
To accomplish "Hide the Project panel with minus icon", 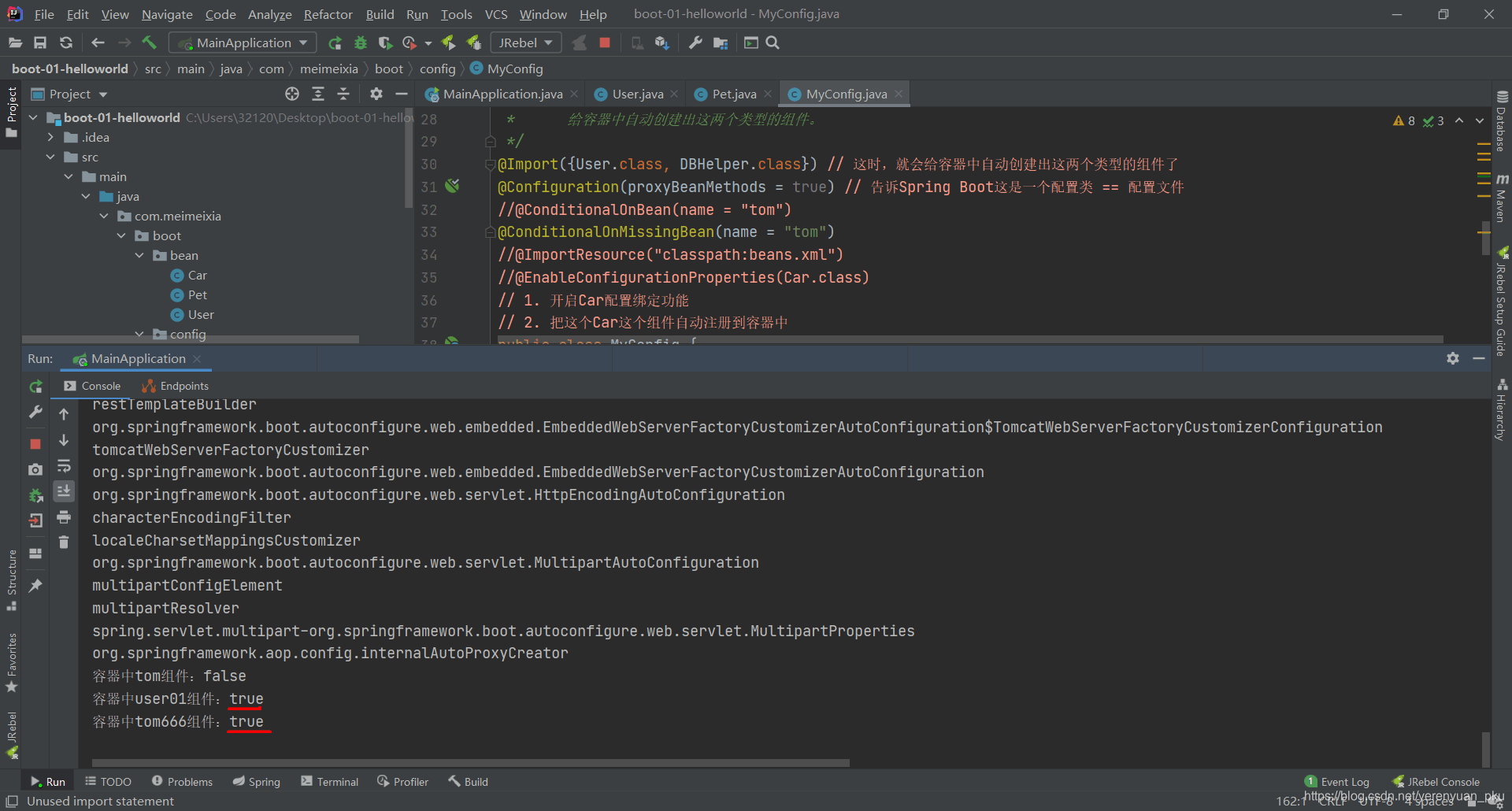I will point(402,94).
